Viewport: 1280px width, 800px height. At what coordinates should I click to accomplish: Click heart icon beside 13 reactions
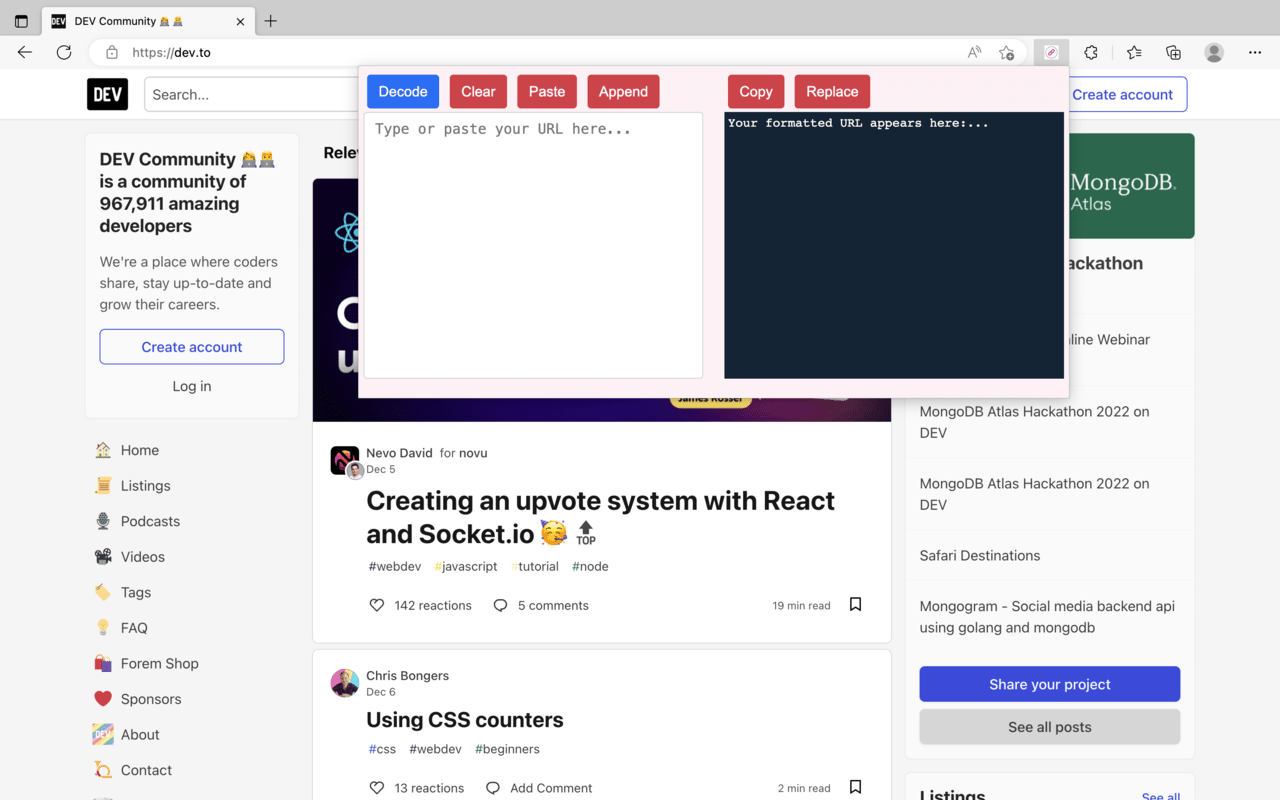point(377,788)
